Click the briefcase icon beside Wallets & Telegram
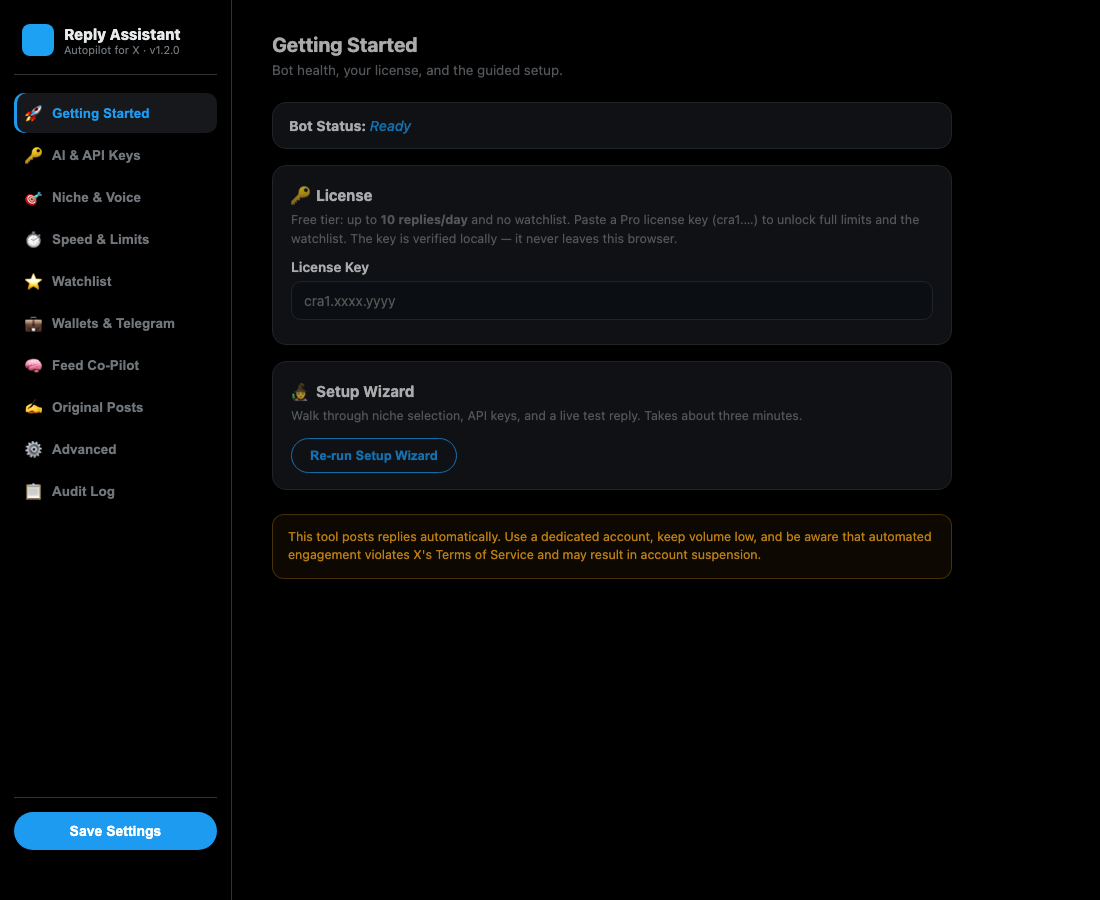Viewport: 1100px width, 900px height. click(33, 324)
